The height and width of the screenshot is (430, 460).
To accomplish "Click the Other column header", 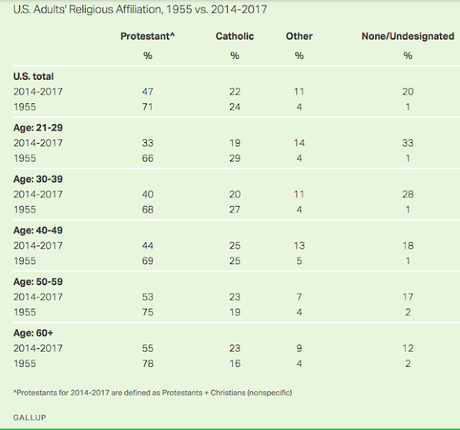I will click(x=299, y=36).
